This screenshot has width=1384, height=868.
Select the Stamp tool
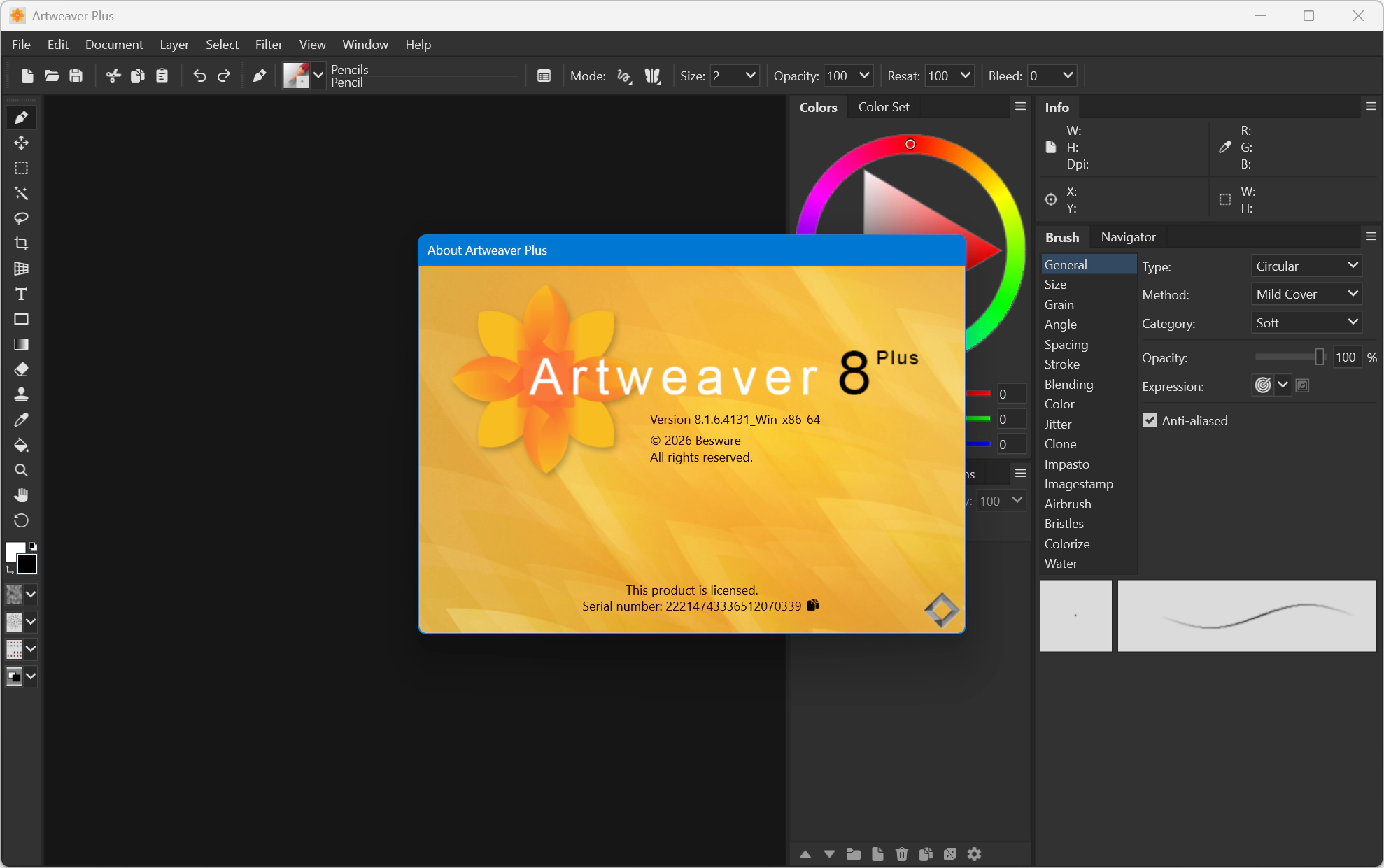tap(21, 394)
